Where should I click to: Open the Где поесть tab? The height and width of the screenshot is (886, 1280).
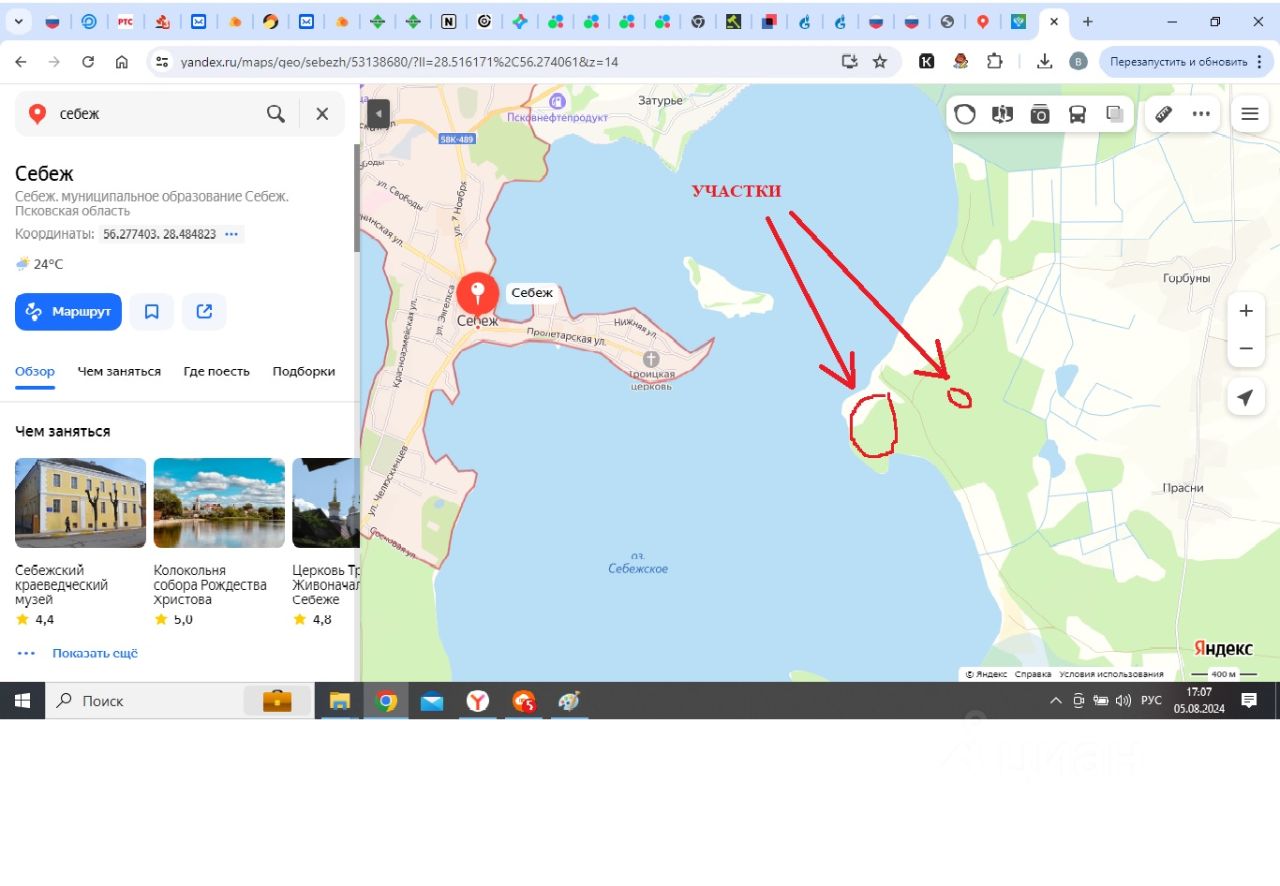(x=216, y=371)
